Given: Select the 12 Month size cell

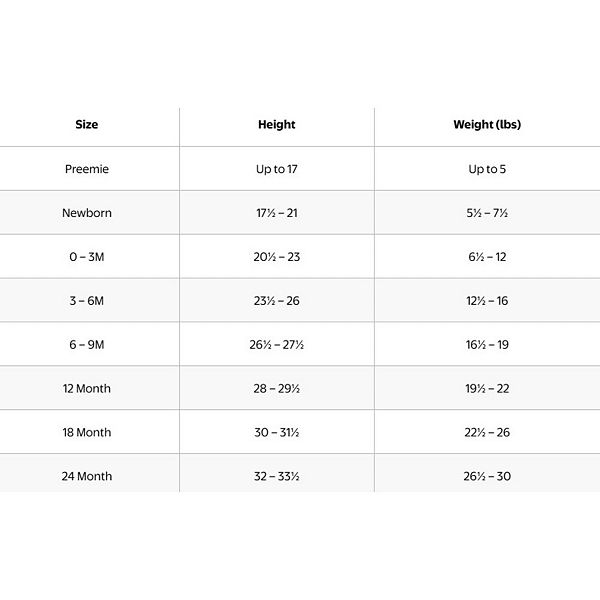Looking at the screenshot, I should coord(87,389).
